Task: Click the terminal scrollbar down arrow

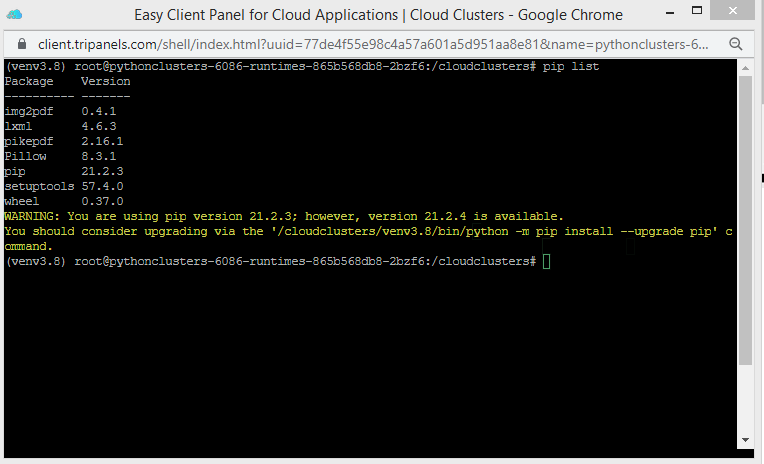Action: pyautogui.click(x=745, y=440)
